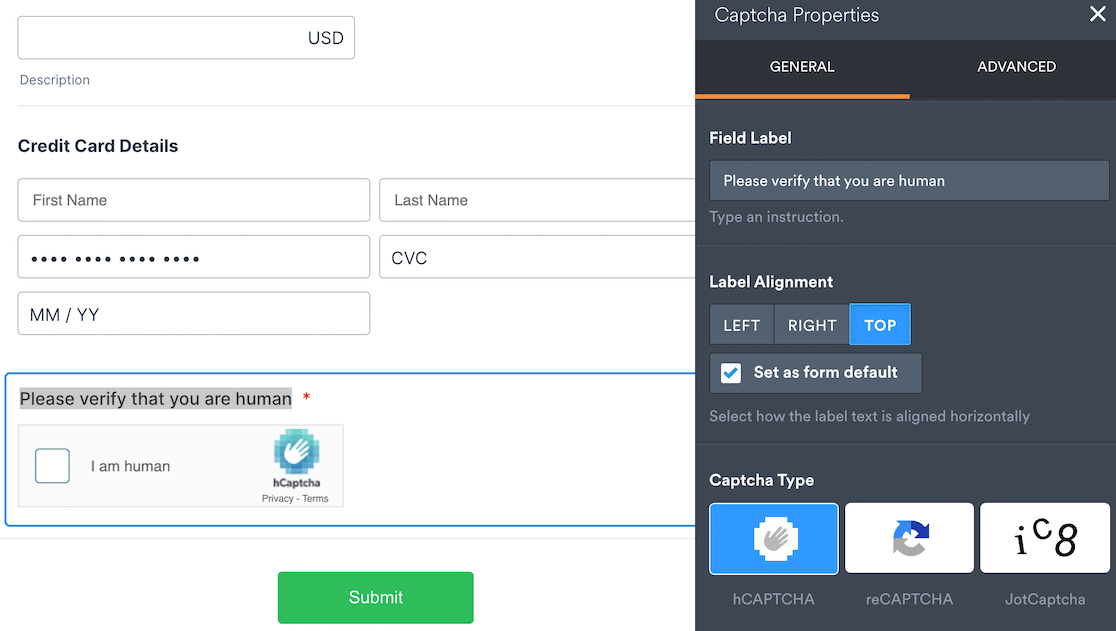The width and height of the screenshot is (1116, 631).
Task: Select TOP label alignment
Action: pyautogui.click(x=879, y=324)
